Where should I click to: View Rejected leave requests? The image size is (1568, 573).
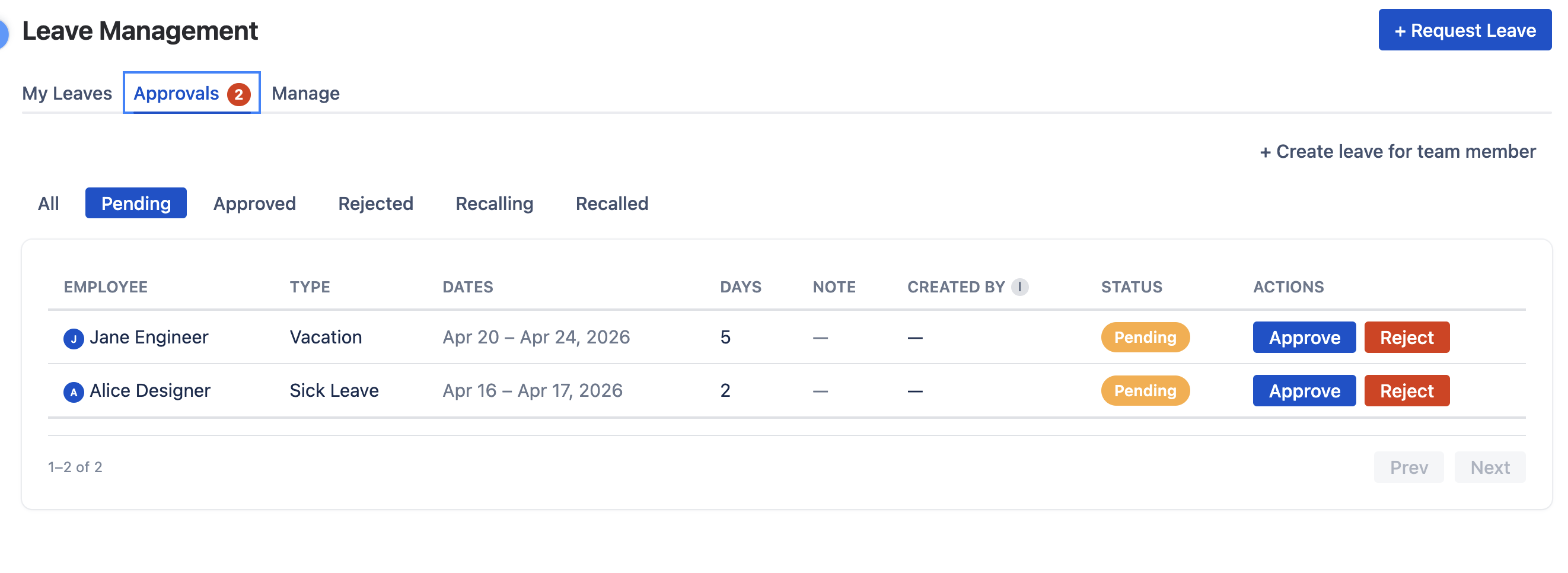[x=375, y=203]
